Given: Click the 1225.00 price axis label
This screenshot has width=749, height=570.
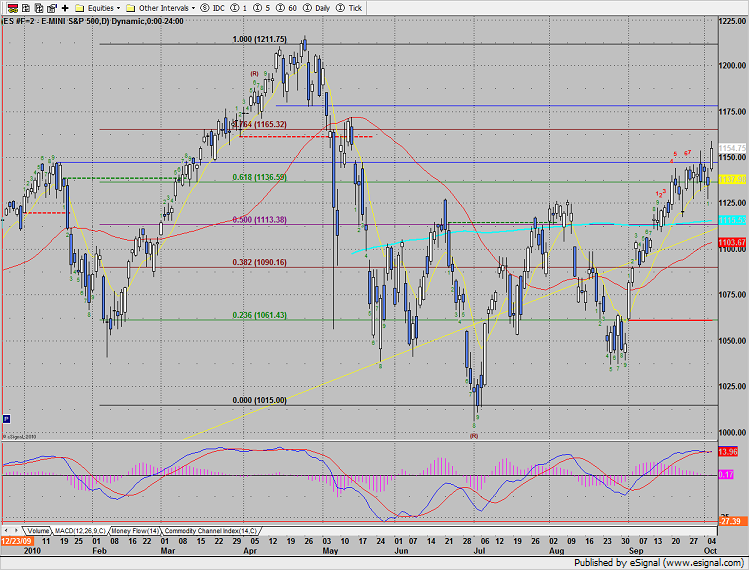Looking at the screenshot, I should tap(733, 22).
